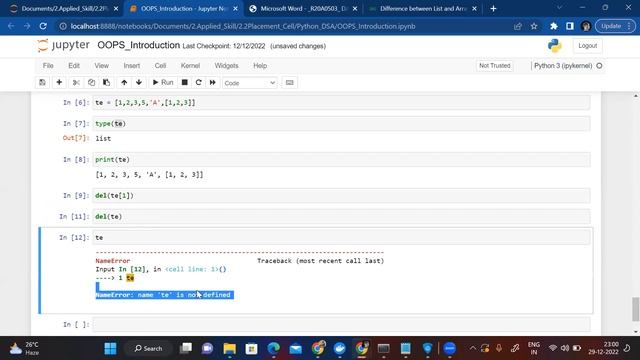Click into cell containing print(te)
This screenshot has width=640, height=360.
tap(341, 160)
